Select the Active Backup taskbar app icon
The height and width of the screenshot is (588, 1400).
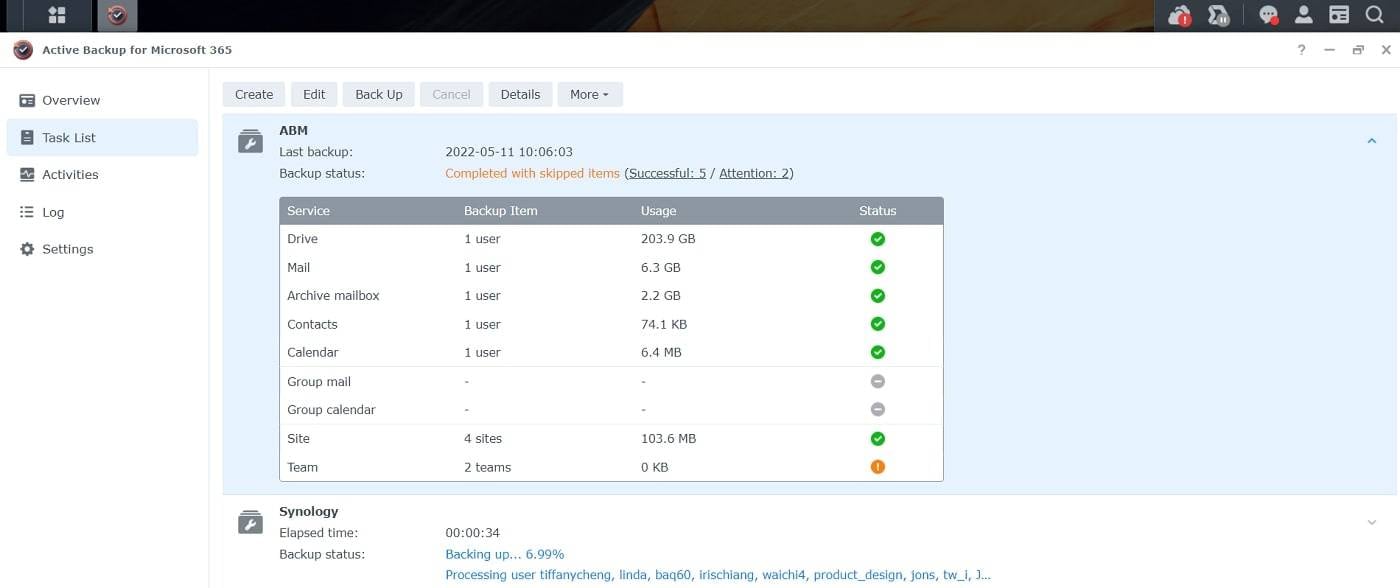point(117,15)
